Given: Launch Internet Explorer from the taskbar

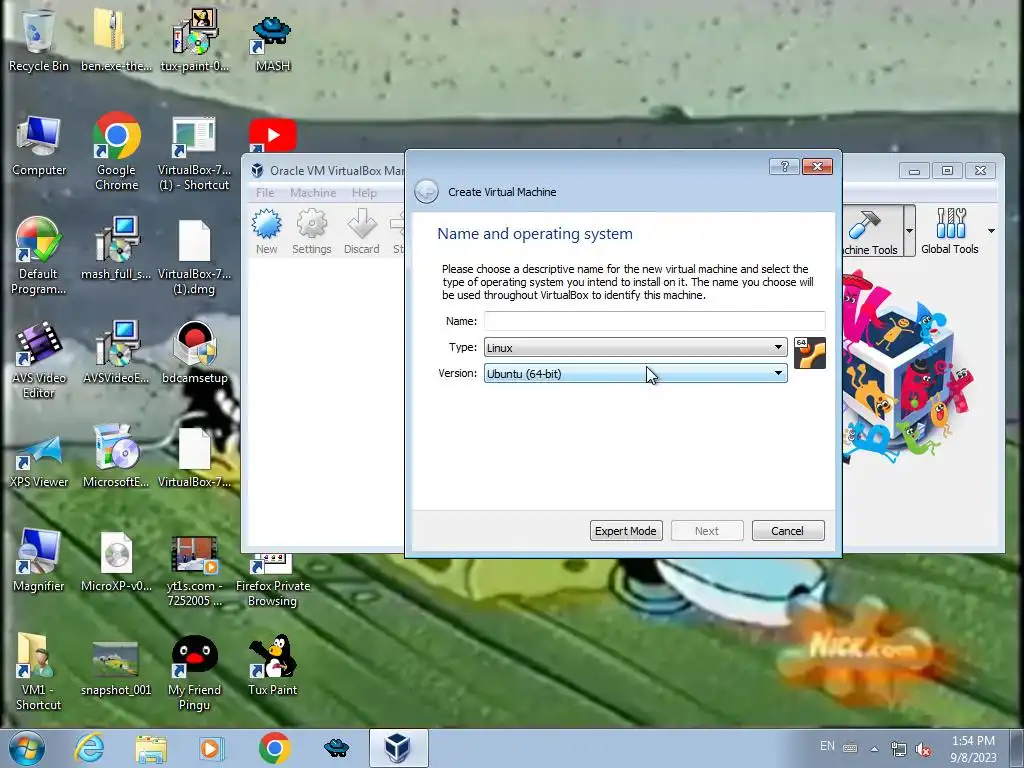Looking at the screenshot, I should pyautogui.click(x=89, y=748).
